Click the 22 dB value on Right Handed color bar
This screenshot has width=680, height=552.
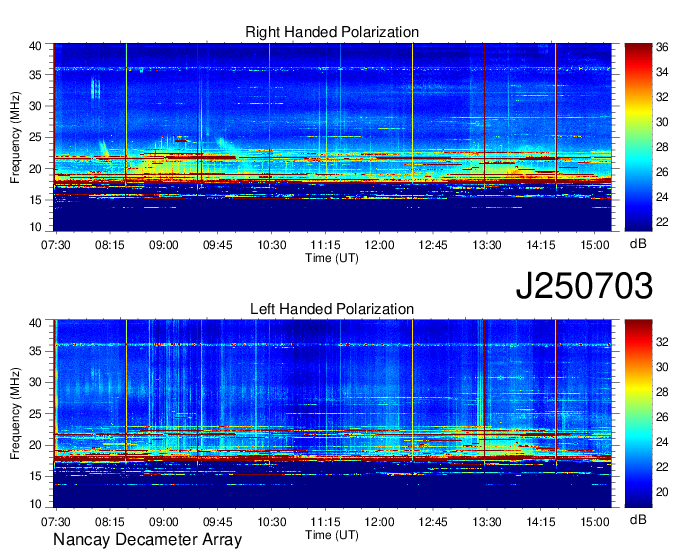click(662, 222)
